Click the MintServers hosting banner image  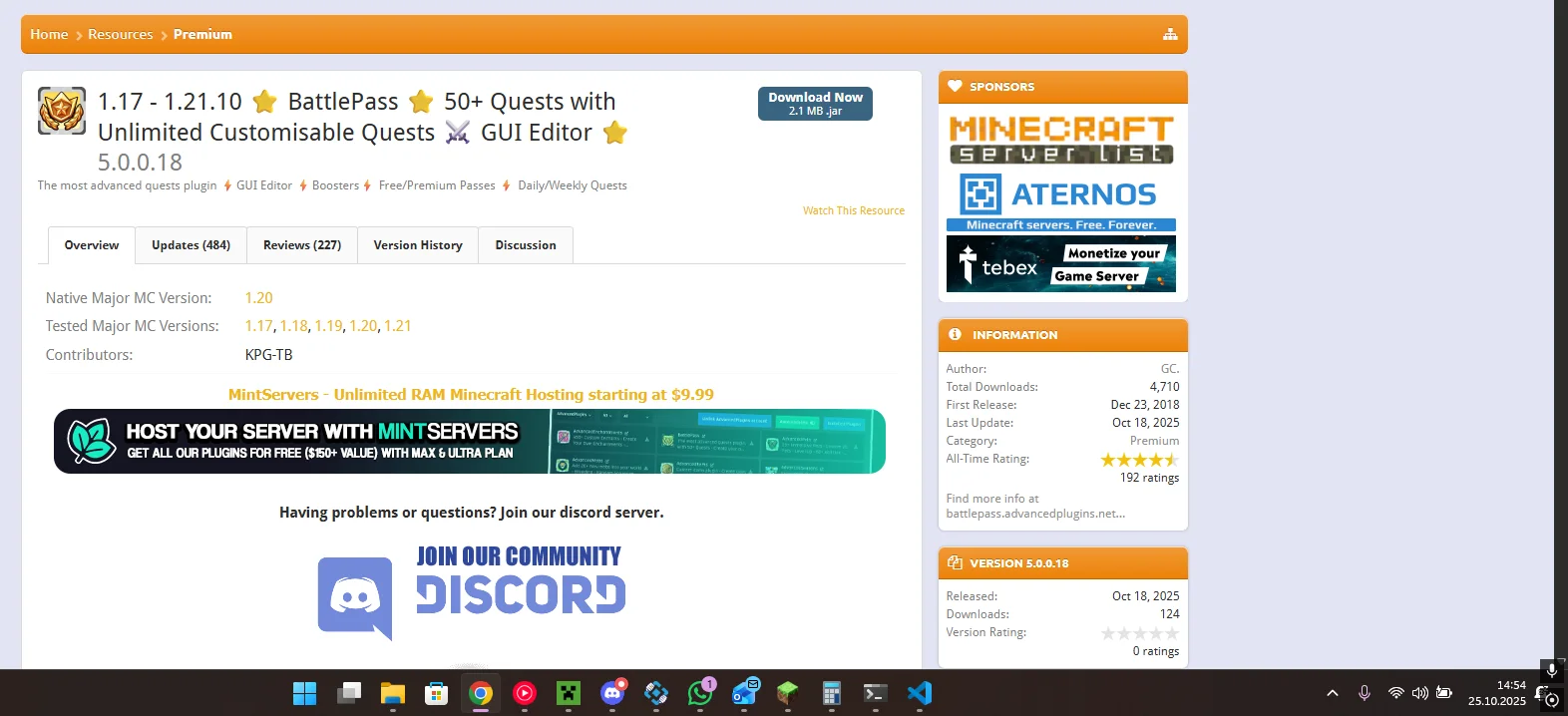pyautogui.click(x=470, y=441)
